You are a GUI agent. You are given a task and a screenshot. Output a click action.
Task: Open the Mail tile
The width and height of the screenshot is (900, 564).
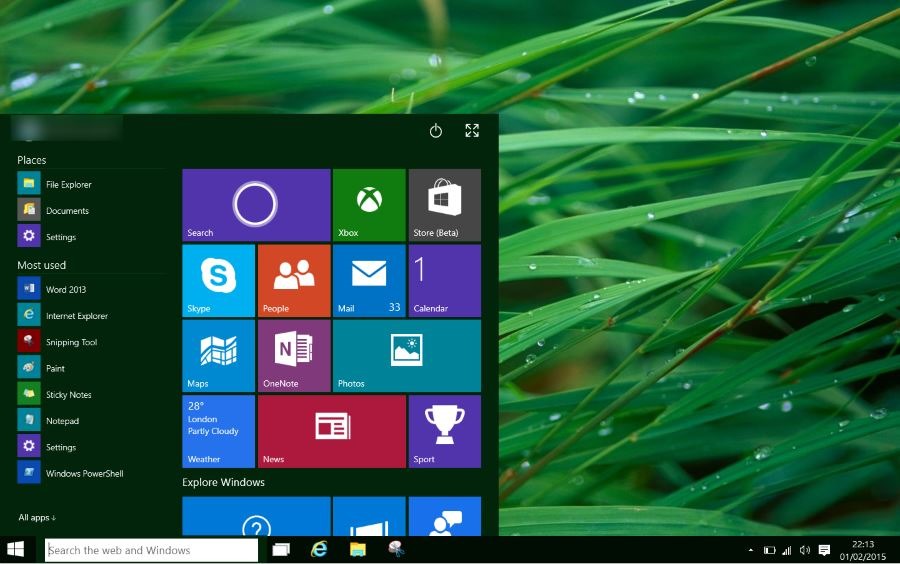pos(369,280)
